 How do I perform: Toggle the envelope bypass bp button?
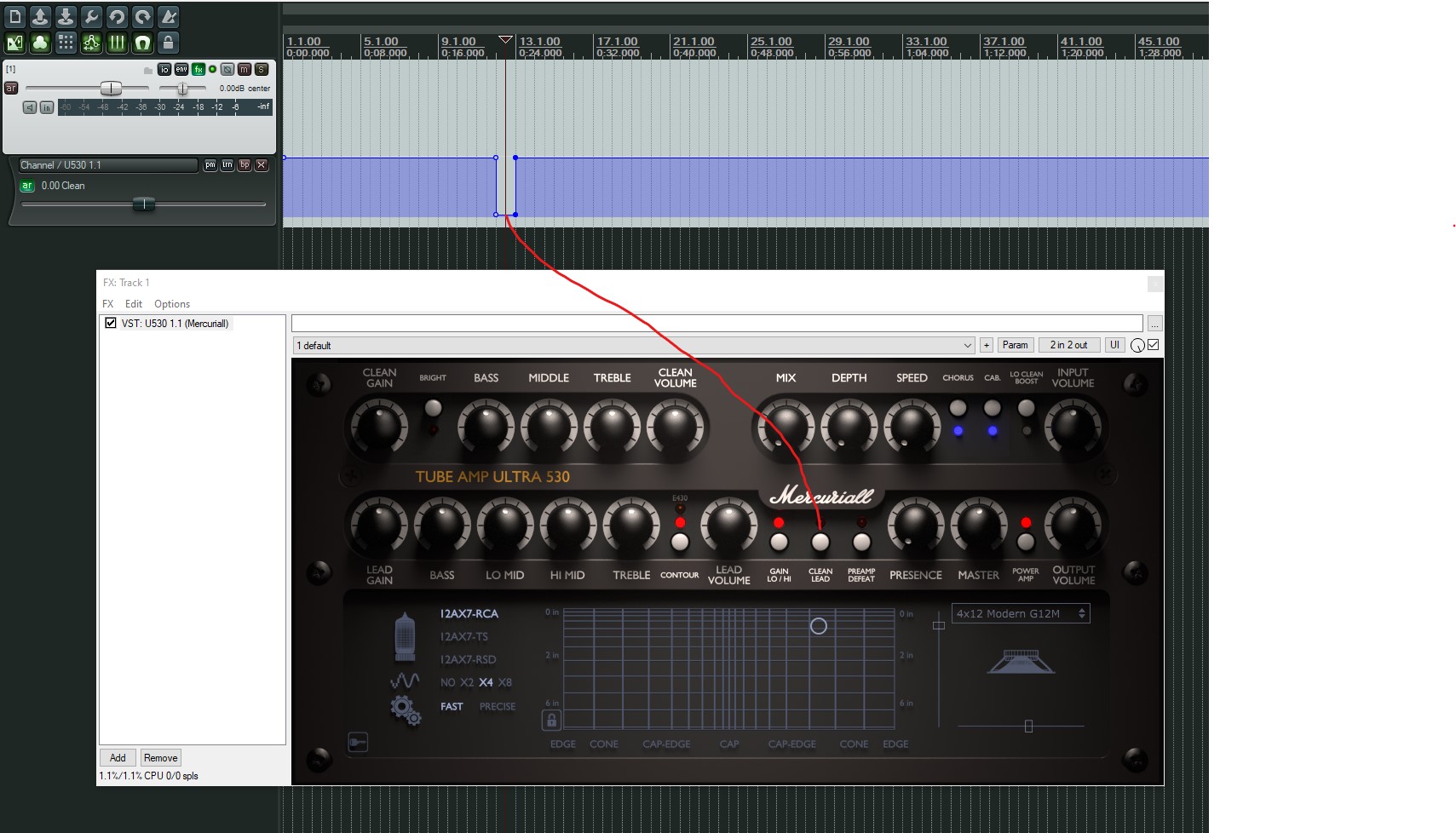pos(245,165)
